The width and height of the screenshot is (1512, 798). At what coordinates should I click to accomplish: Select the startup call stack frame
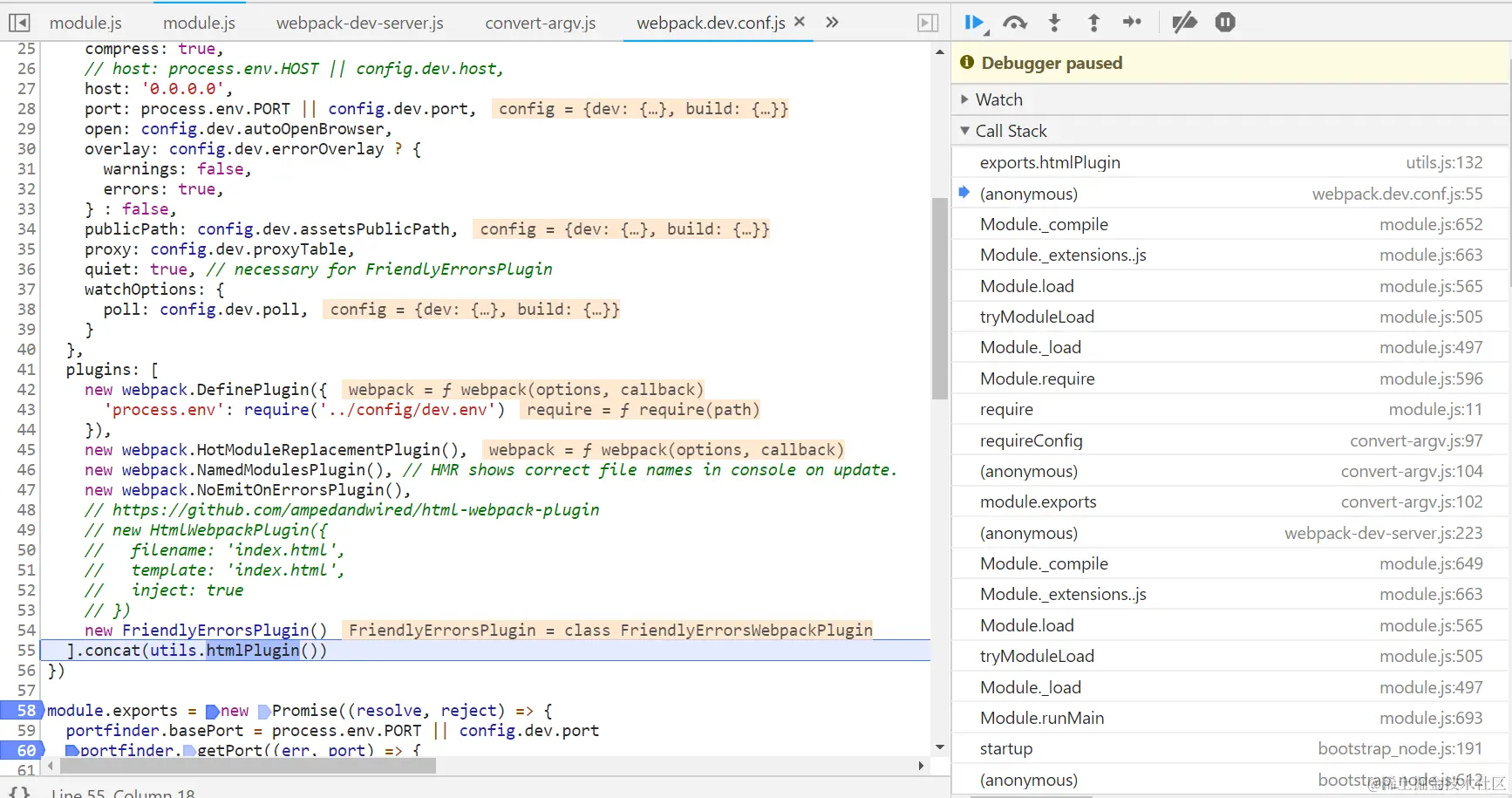click(x=1231, y=748)
